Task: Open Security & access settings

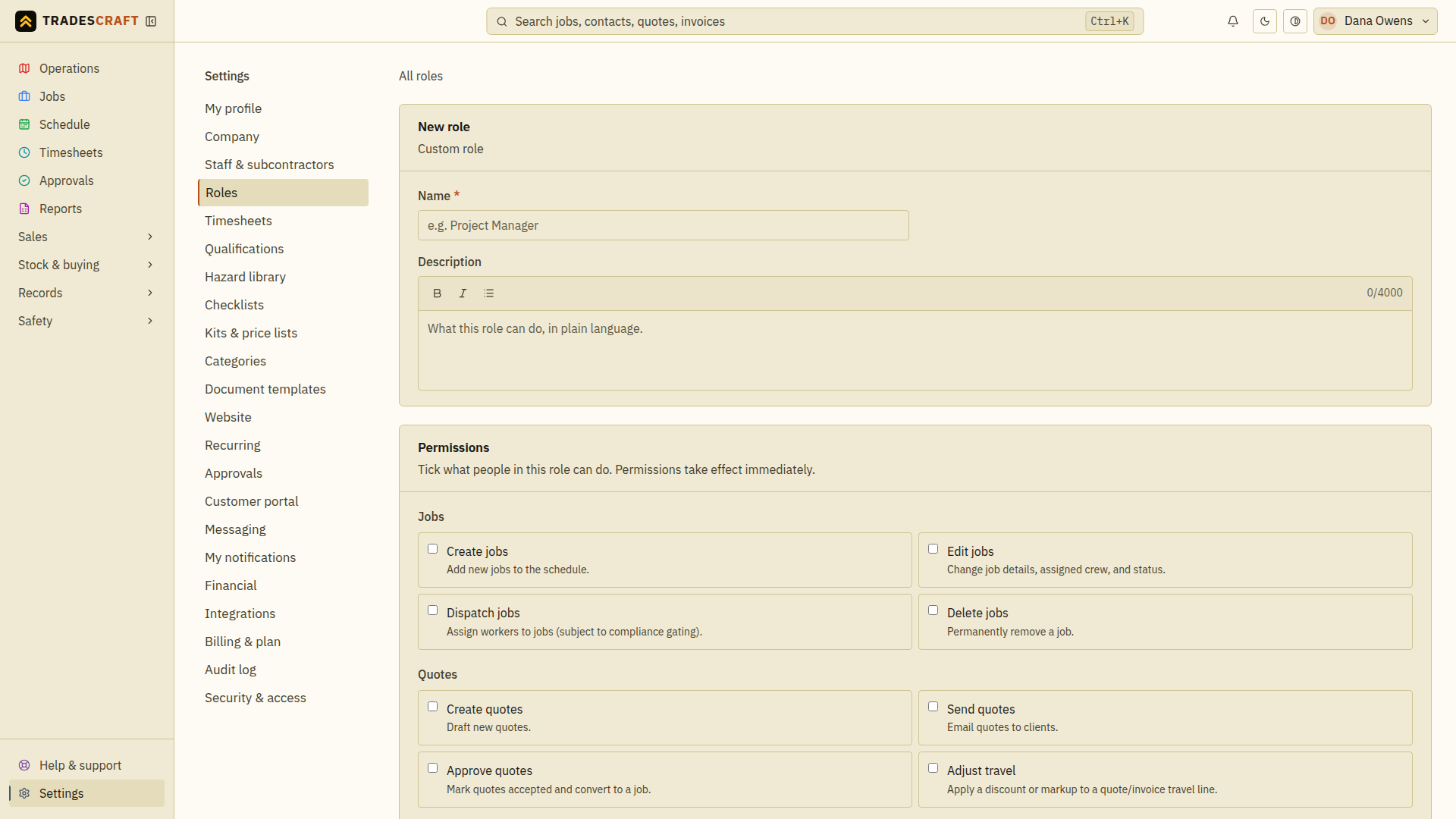Action: [283, 698]
